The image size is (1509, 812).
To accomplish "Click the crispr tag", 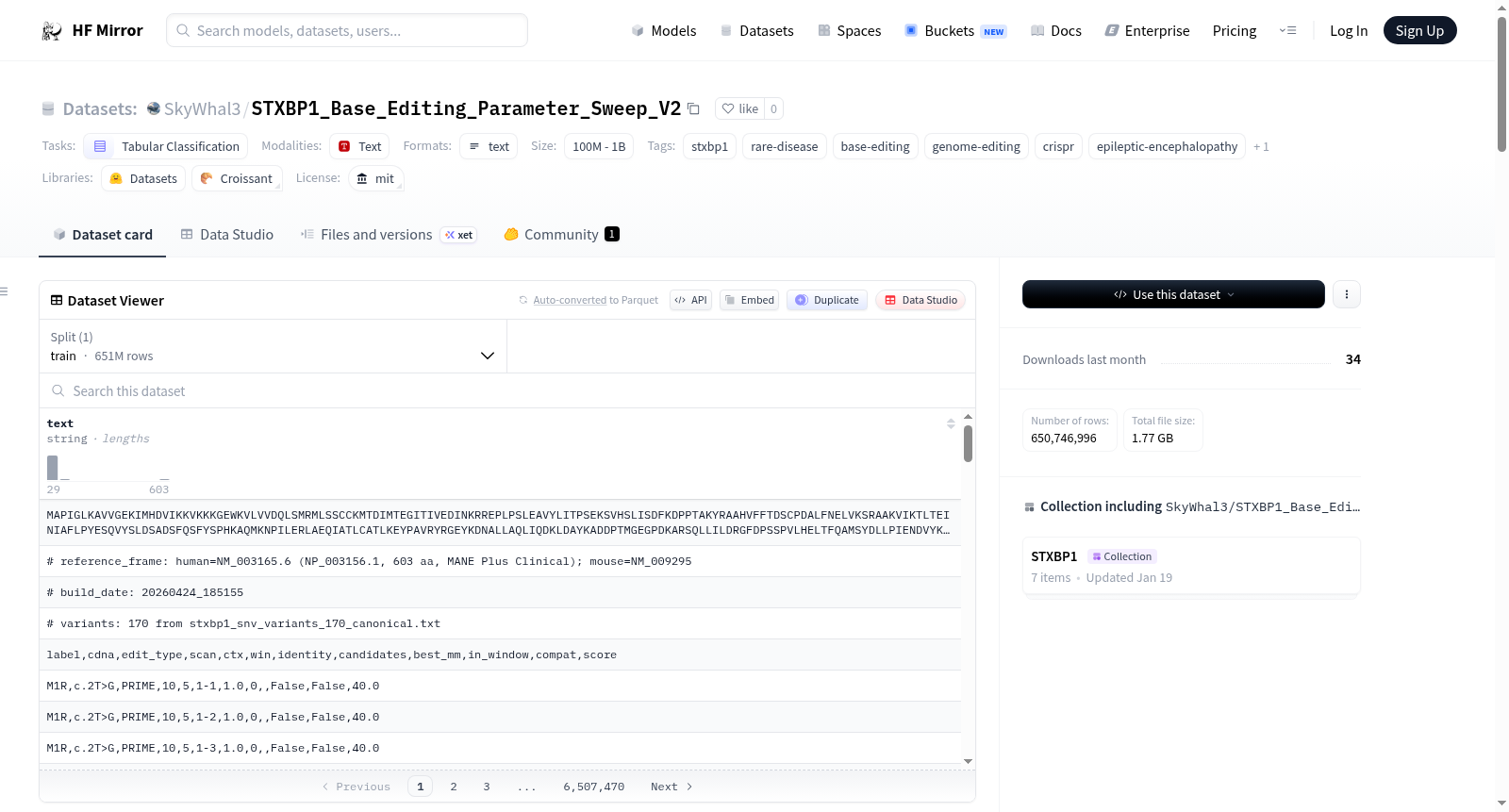I will [1058, 146].
